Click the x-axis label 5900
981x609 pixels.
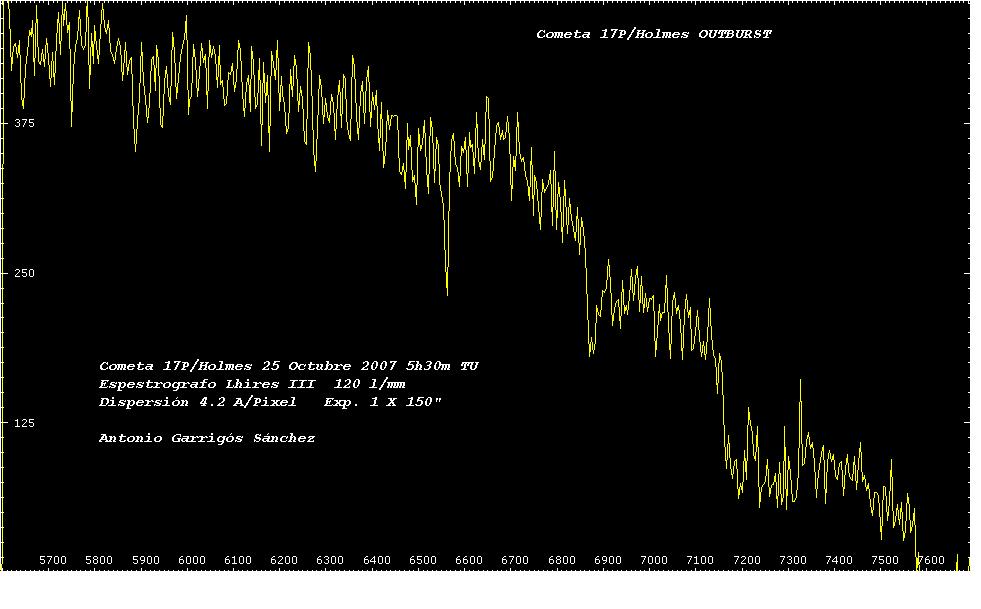(x=146, y=560)
